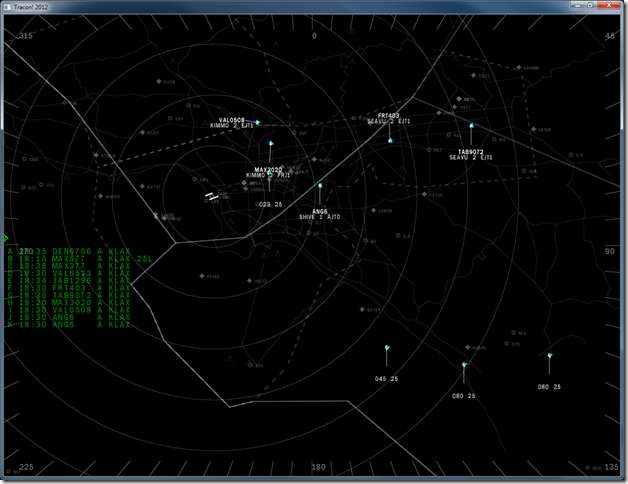Image resolution: width=628 pixels, height=484 pixels.
Task: Click the green arrow beside the flight list
Action: (x=5, y=238)
